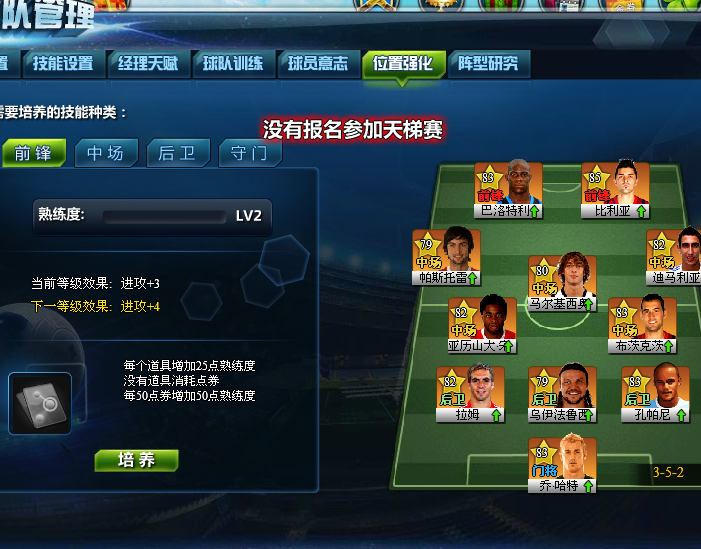This screenshot has height=549, width=701.
Task: Click the green upgrade arrow on 孔帕尼
Action: [x=681, y=415]
